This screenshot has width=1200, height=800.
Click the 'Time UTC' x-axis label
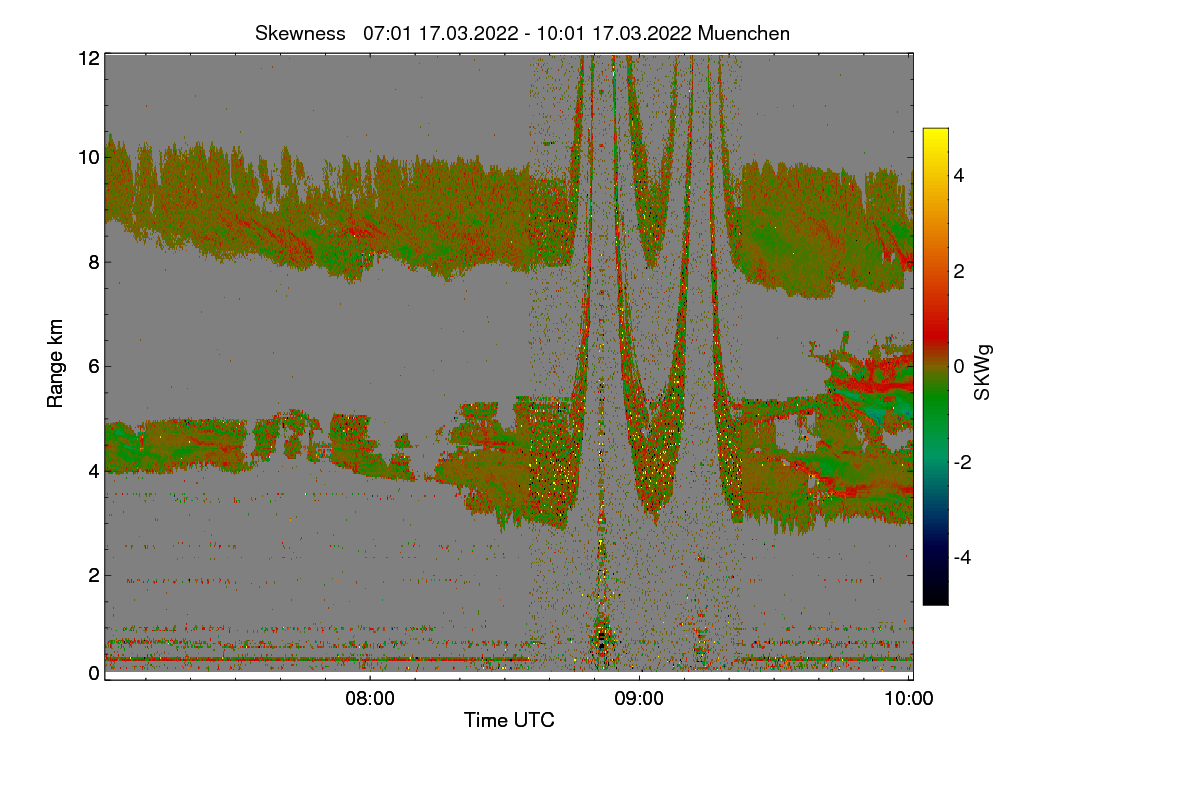click(x=509, y=720)
